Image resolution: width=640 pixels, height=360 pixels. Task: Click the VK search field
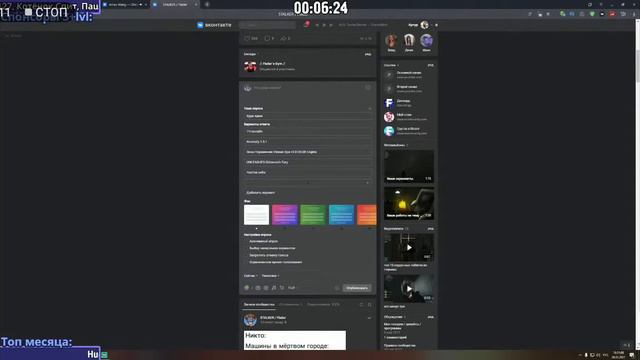click(267, 25)
